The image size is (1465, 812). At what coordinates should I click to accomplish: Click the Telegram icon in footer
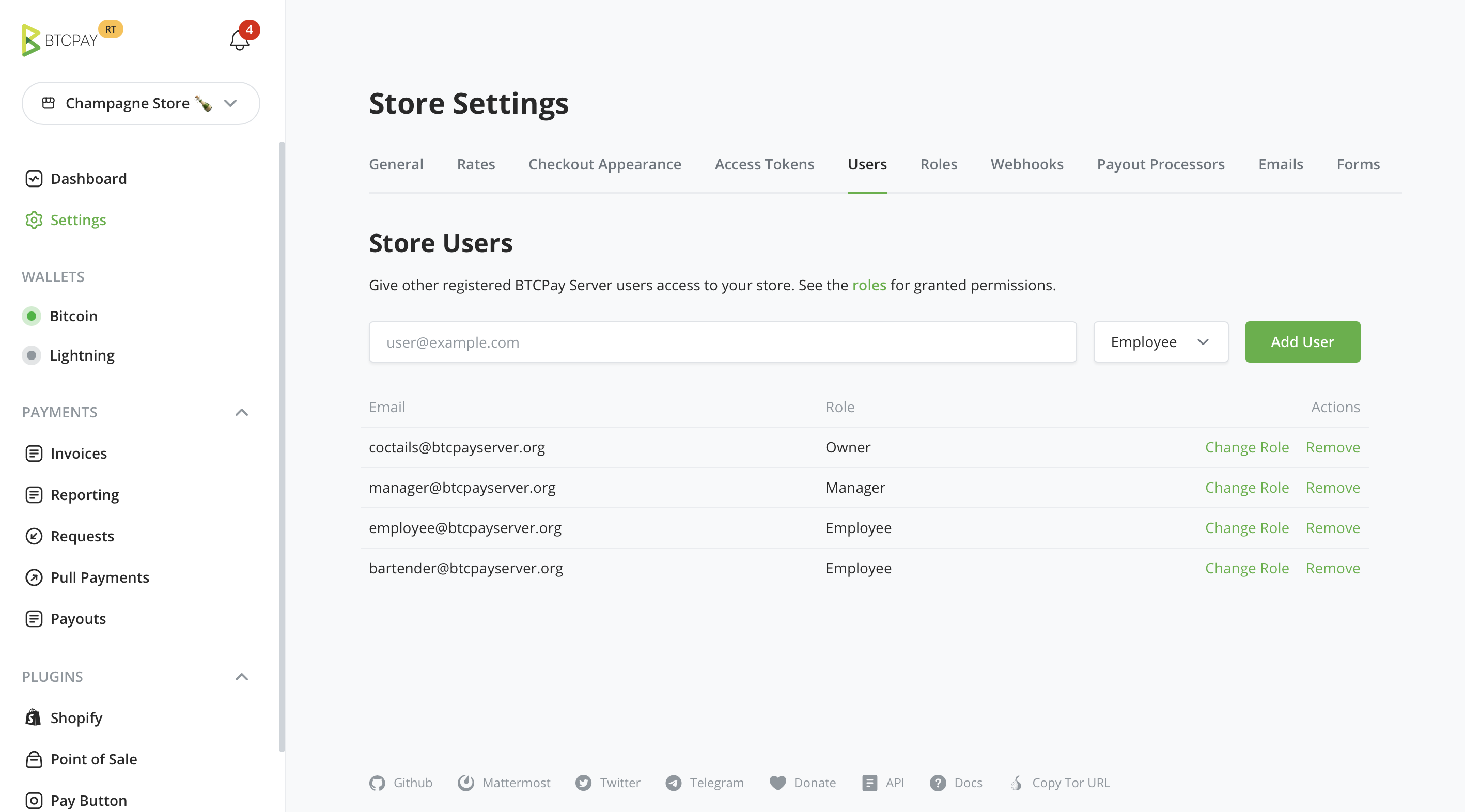674,783
